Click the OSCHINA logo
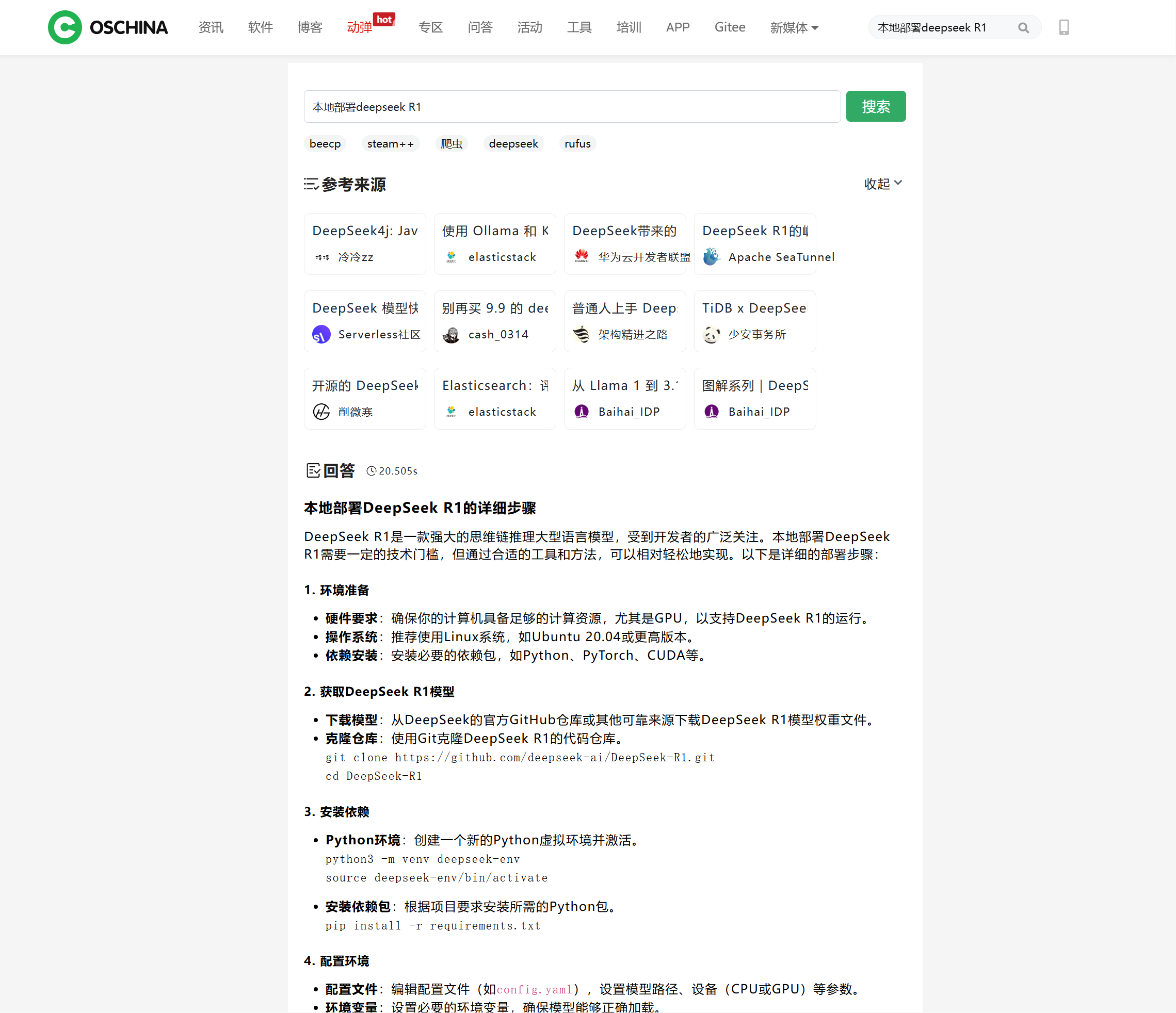The height and width of the screenshot is (1013, 1176). coord(108,27)
